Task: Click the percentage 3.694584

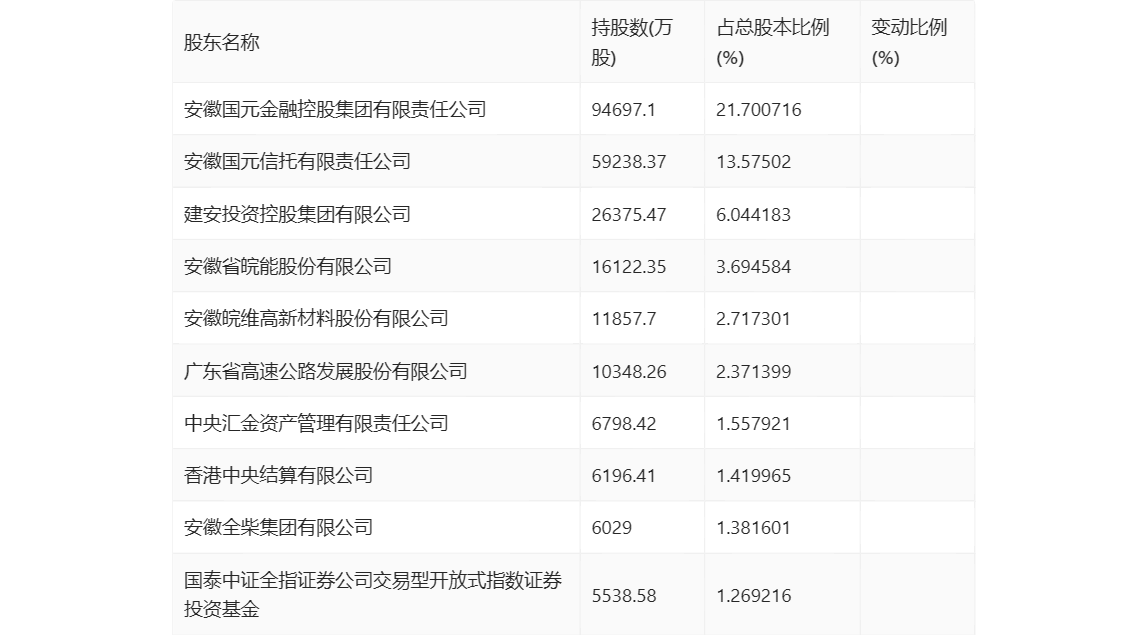Action: [x=753, y=267]
